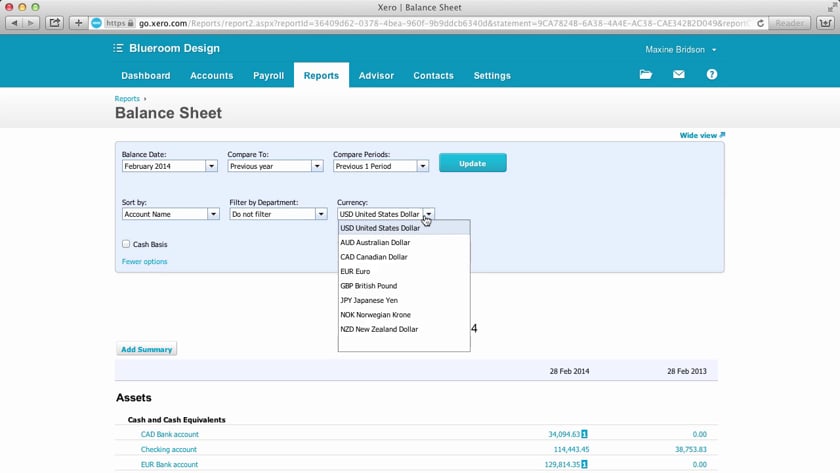
Task: Click the browser share icon
Action: pos(55,23)
